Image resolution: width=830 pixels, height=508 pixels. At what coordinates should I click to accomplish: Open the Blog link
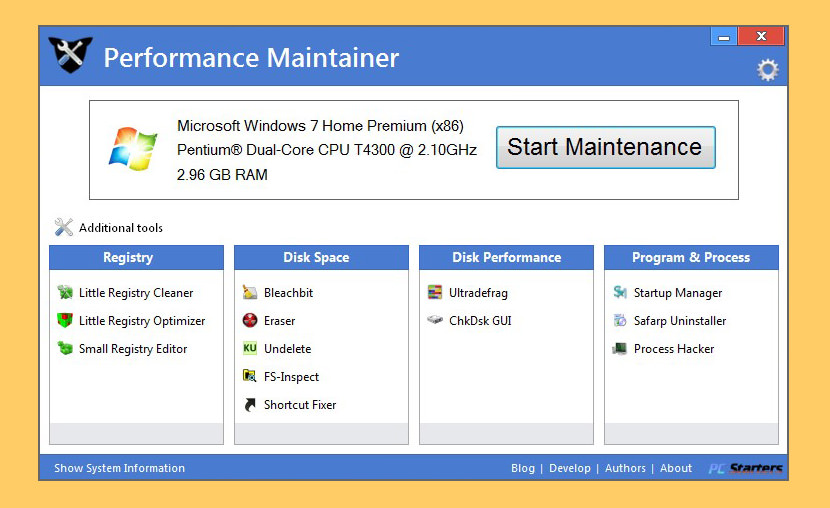click(523, 468)
